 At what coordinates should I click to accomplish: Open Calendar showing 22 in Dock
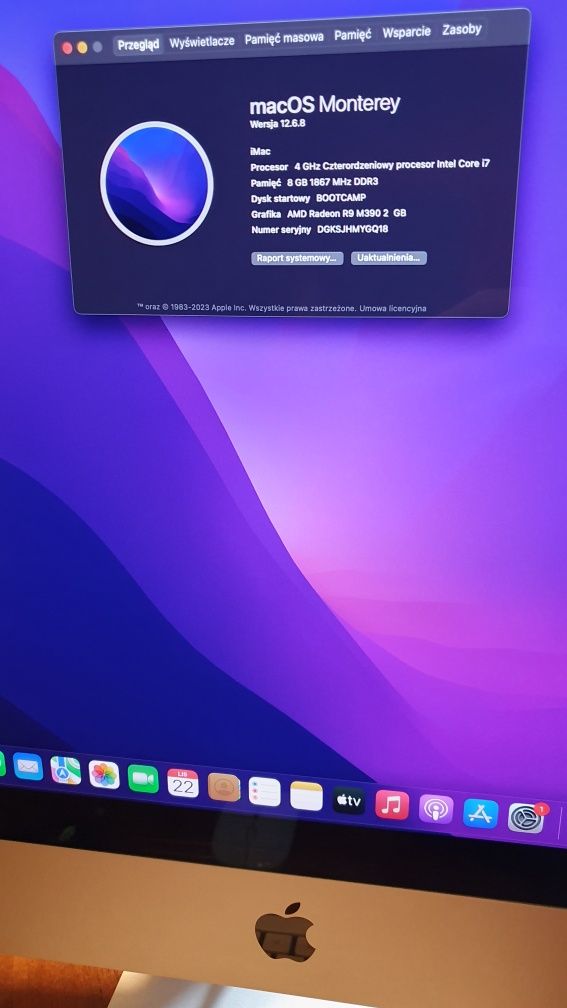[183, 784]
